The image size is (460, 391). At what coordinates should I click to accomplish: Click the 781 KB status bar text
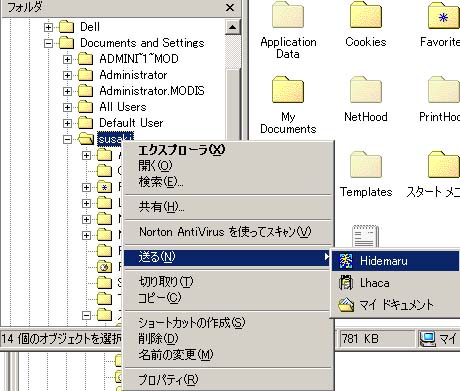(360, 339)
